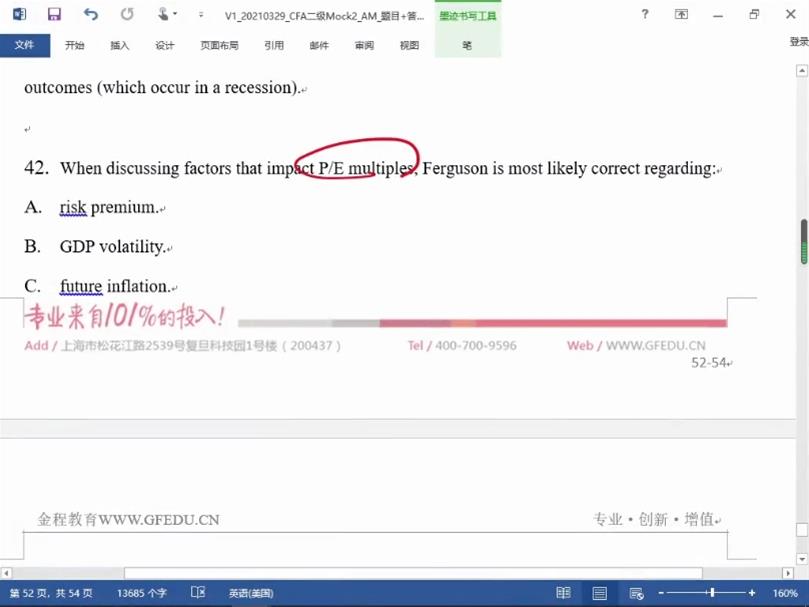Image resolution: width=809 pixels, height=607 pixels.
Task: Click the 160% zoom level button
Action: pyautogui.click(x=785, y=593)
